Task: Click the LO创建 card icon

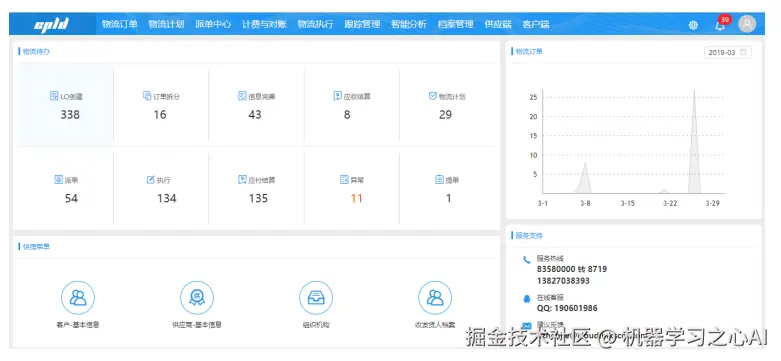Action: pos(54,96)
